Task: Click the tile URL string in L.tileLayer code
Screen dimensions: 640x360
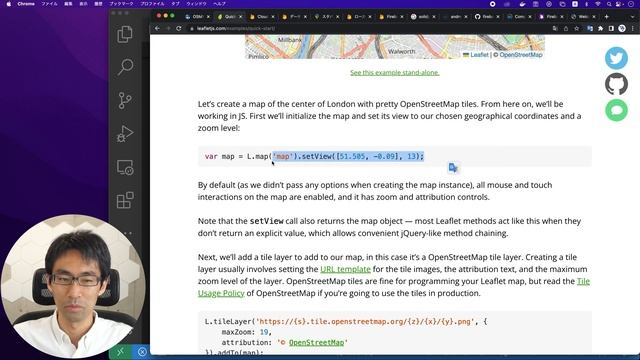Action: point(365,322)
